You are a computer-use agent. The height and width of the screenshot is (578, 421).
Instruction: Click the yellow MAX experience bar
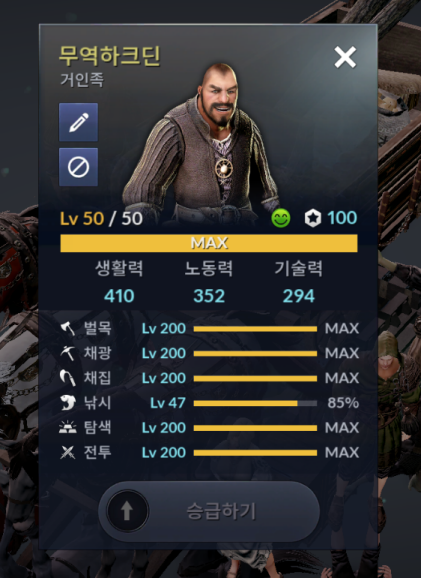(x=209, y=243)
